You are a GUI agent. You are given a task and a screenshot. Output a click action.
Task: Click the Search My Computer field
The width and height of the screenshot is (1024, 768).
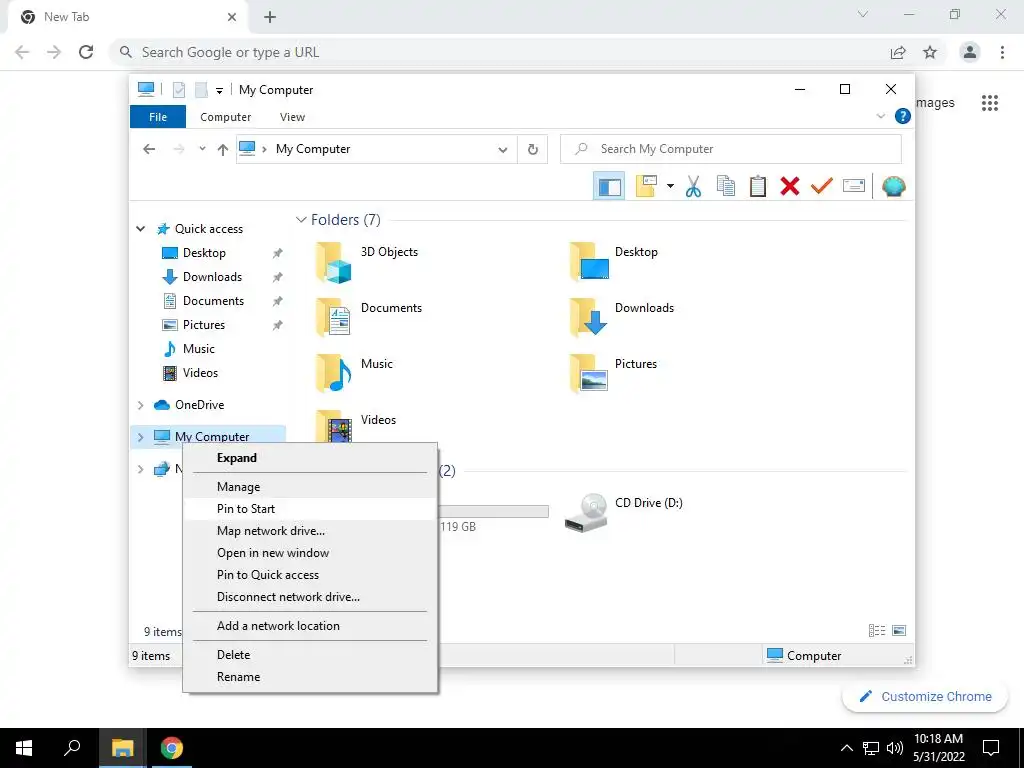point(731,149)
